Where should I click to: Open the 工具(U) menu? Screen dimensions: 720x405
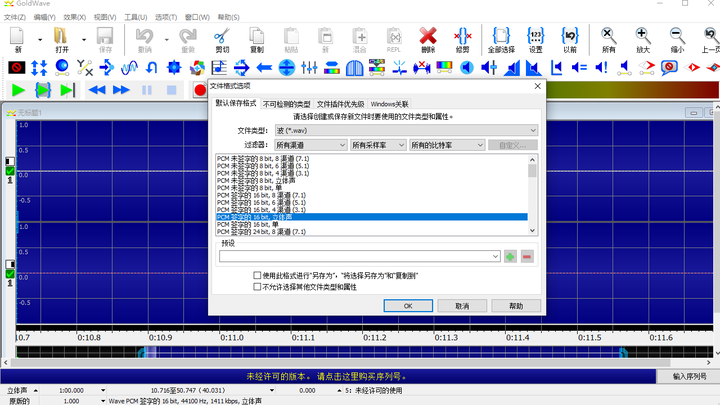[x=135, y=17]
